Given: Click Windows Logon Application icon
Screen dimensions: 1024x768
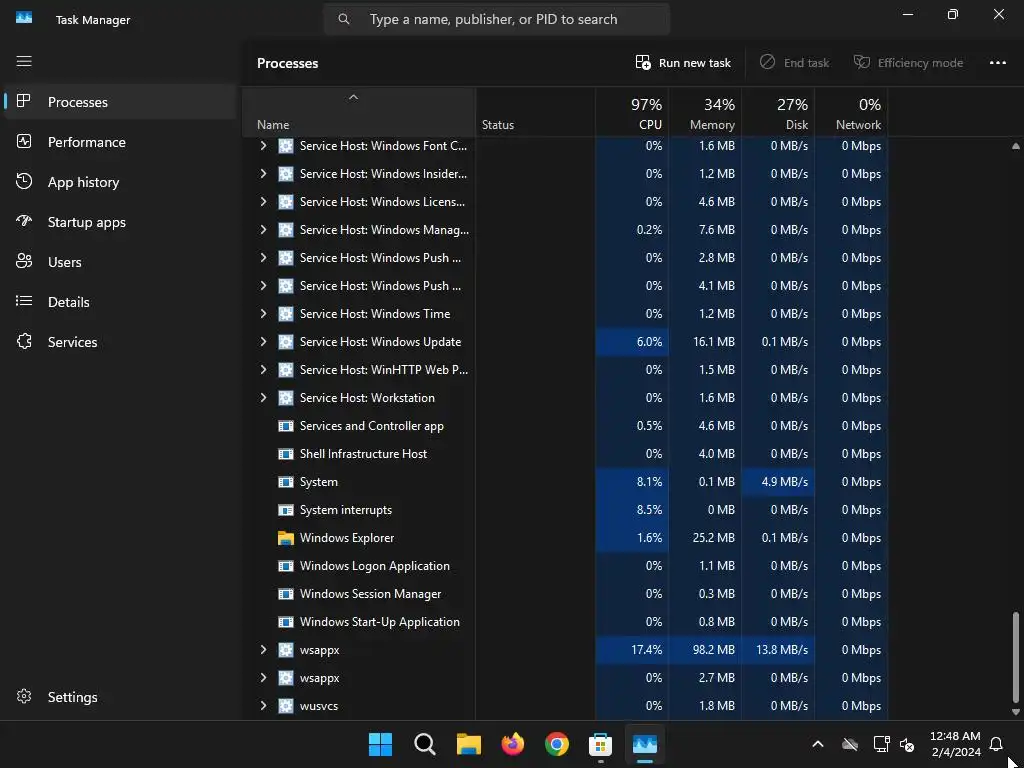Looking at the screenshot, I should tap(285, 566).
